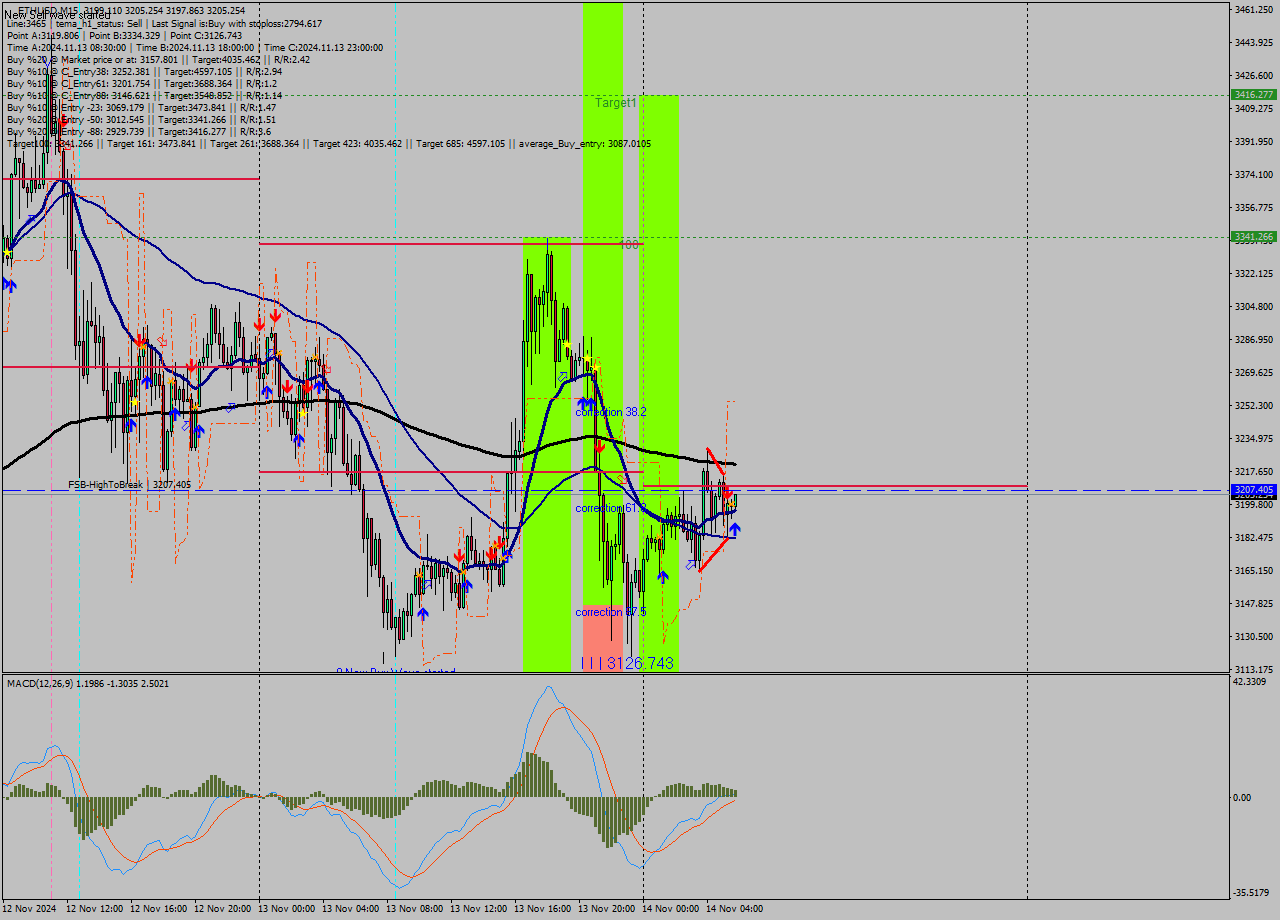Click the tema_h1_status Sell info line
This screenshot has height=920, width=1280.
coord(164,23)
